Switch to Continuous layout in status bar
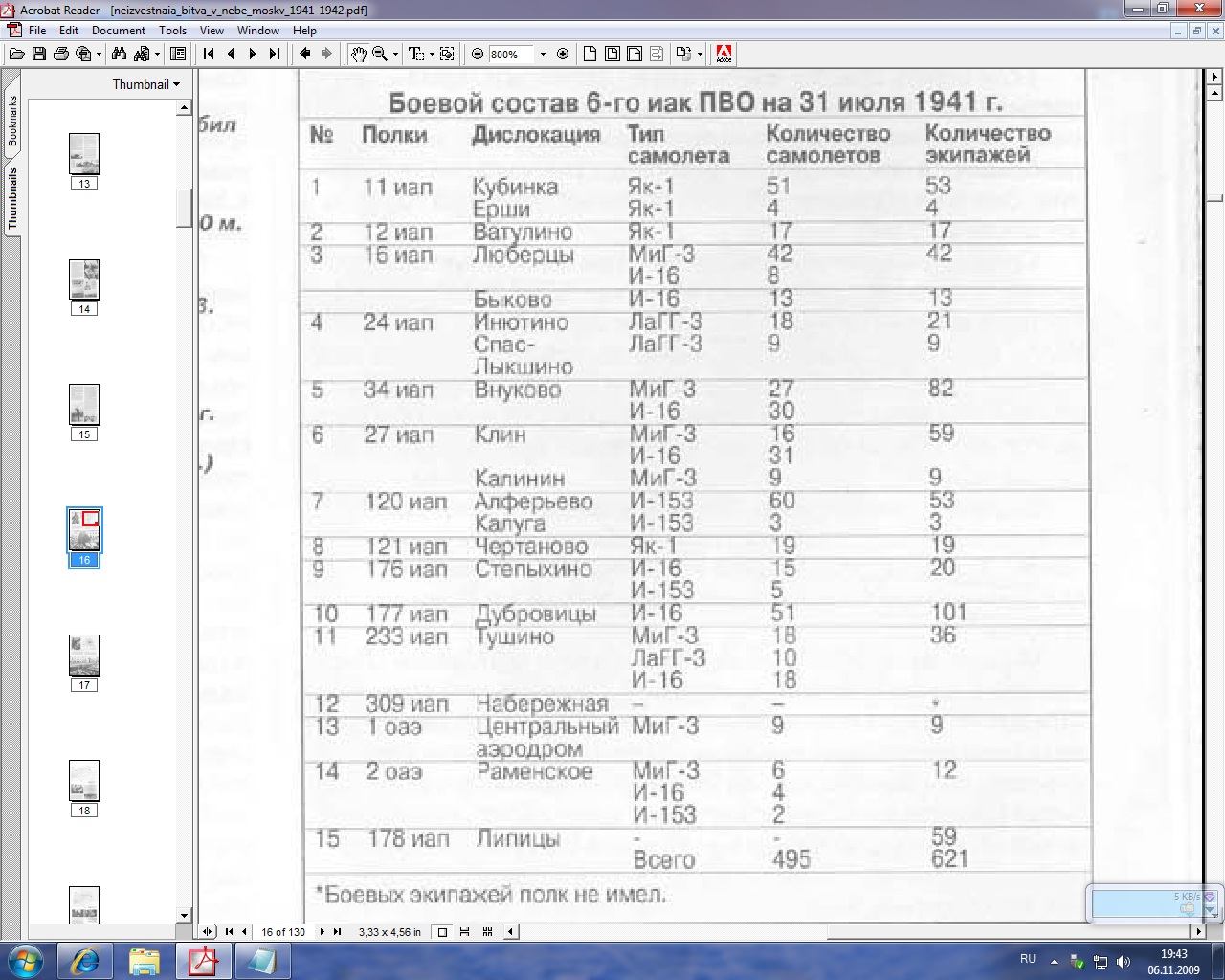Viewport: 1225px width, 980px height. point(464,931)
